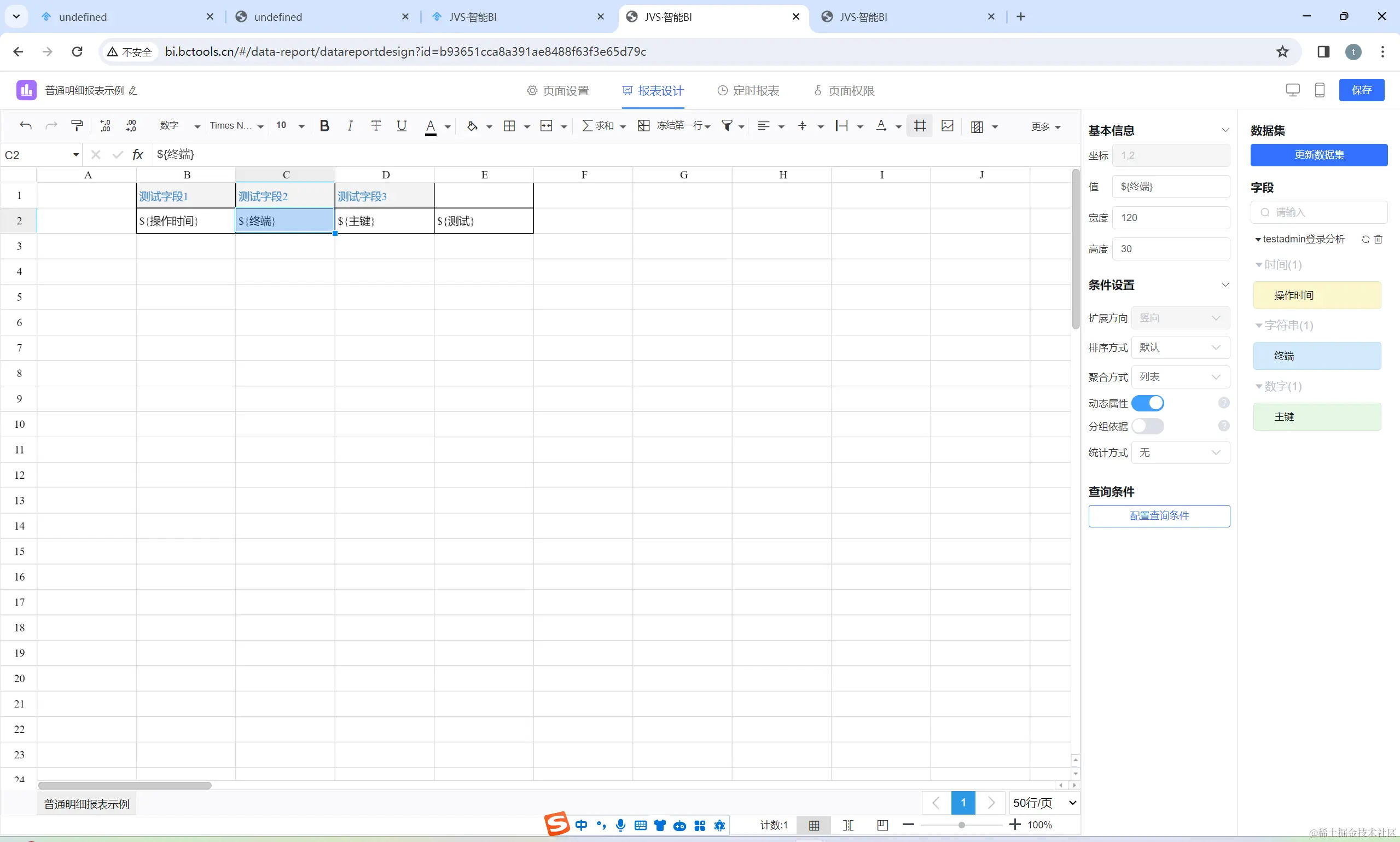
Task: Turn off the 动态属性 switch
Action: (x=1148, y=403)
